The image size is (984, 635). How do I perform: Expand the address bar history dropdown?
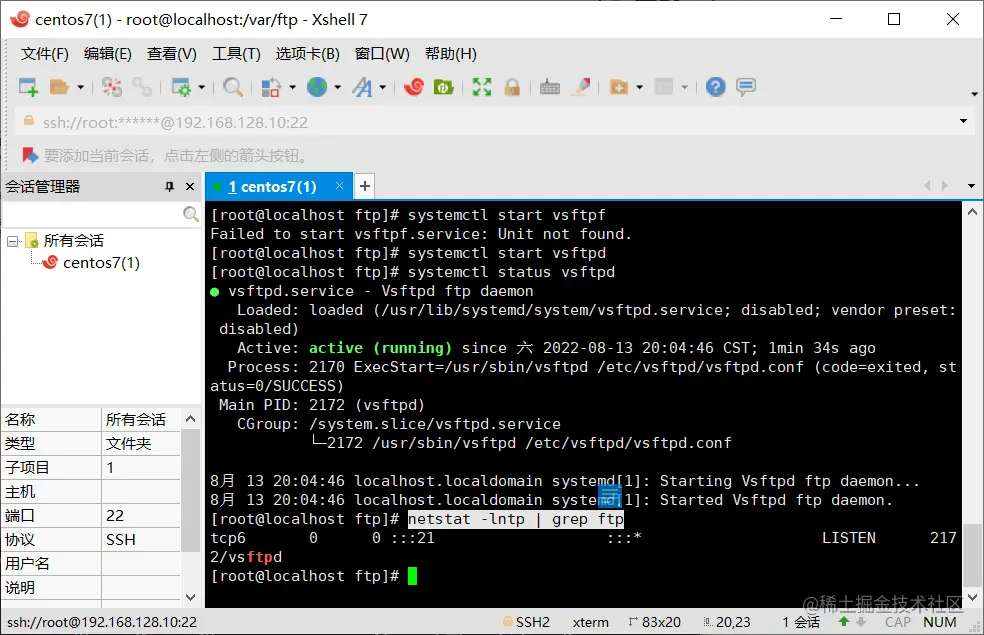(963, 120)
